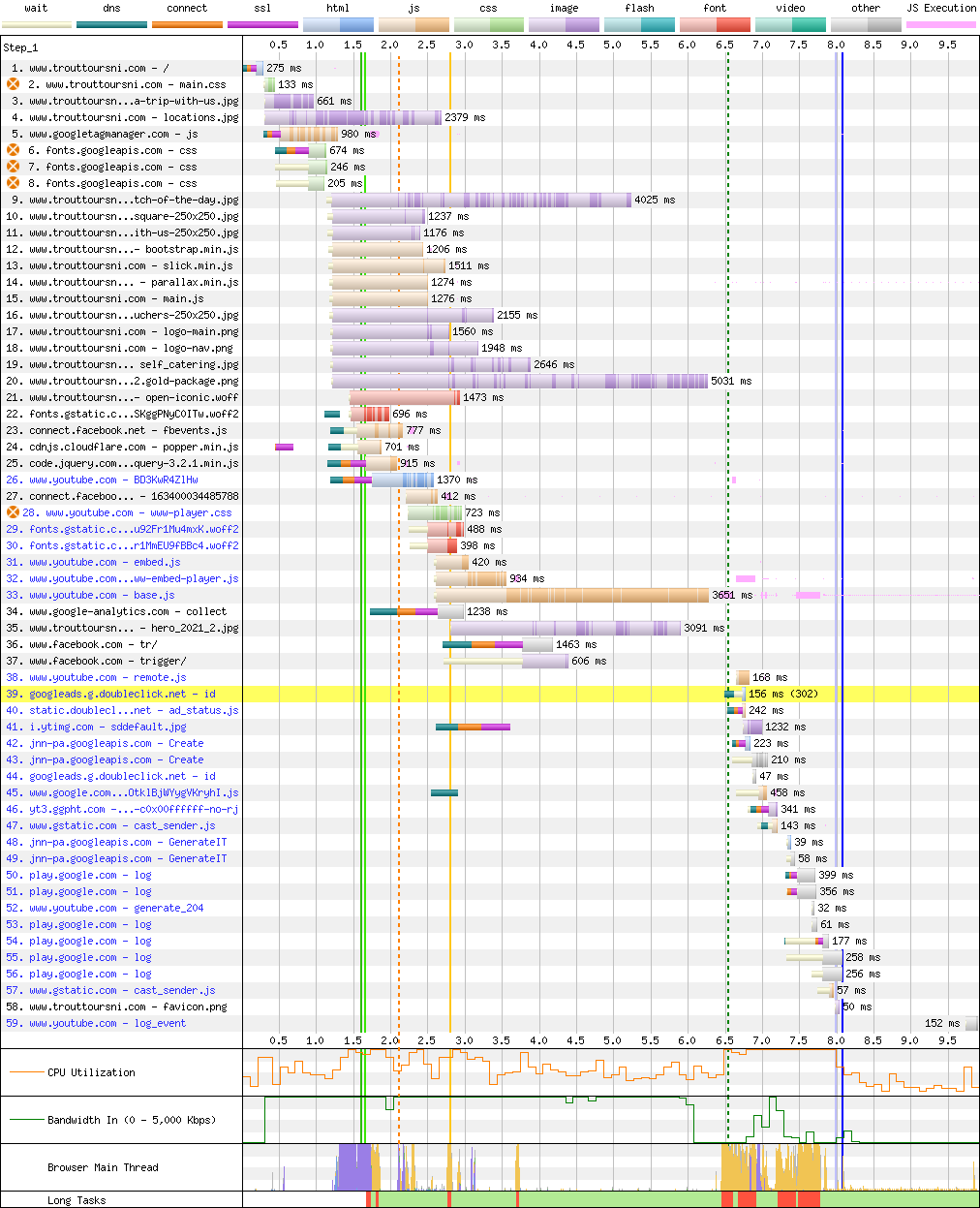Open request 52 youtube generate_204
Viewport: 980px width, 1208px height.
[105, 908]
